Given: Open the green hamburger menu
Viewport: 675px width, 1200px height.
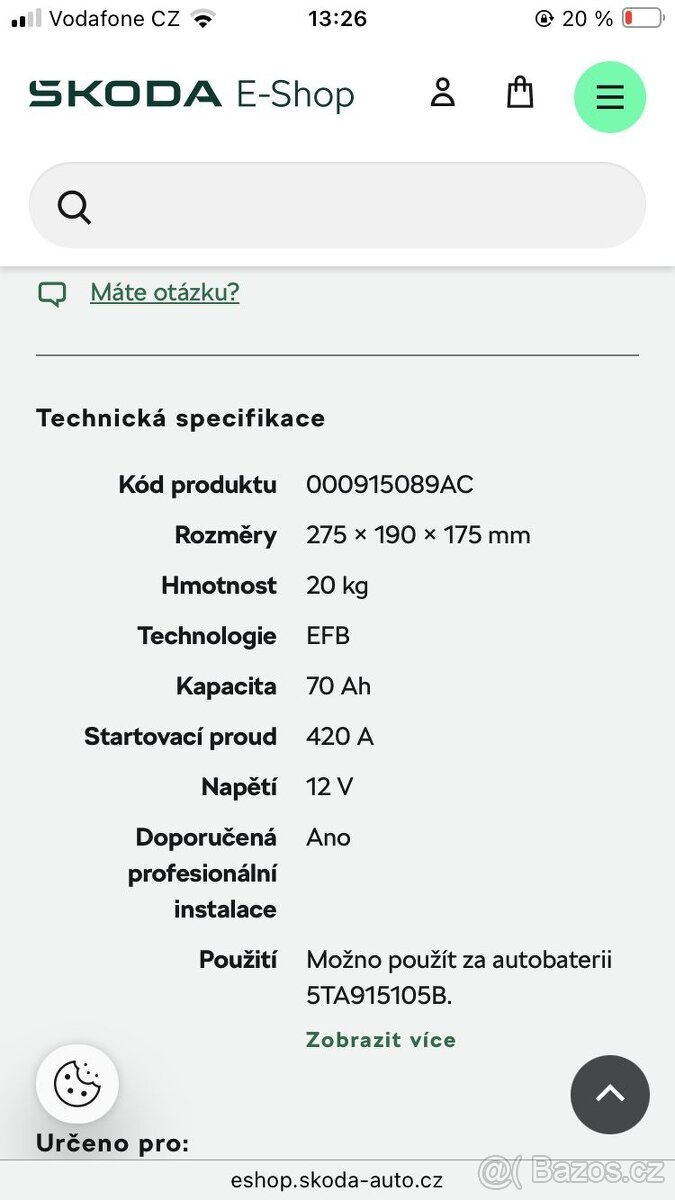Looking at the screenshot, I should (609, 97).
